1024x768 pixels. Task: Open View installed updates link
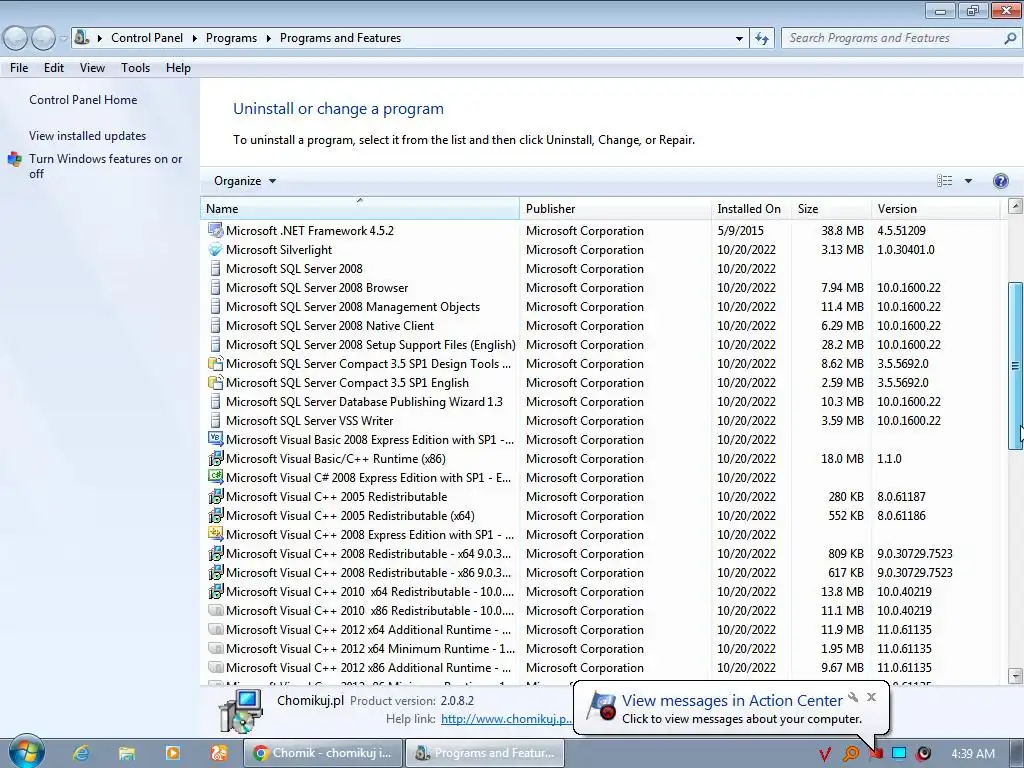click(x=88, y=136)
